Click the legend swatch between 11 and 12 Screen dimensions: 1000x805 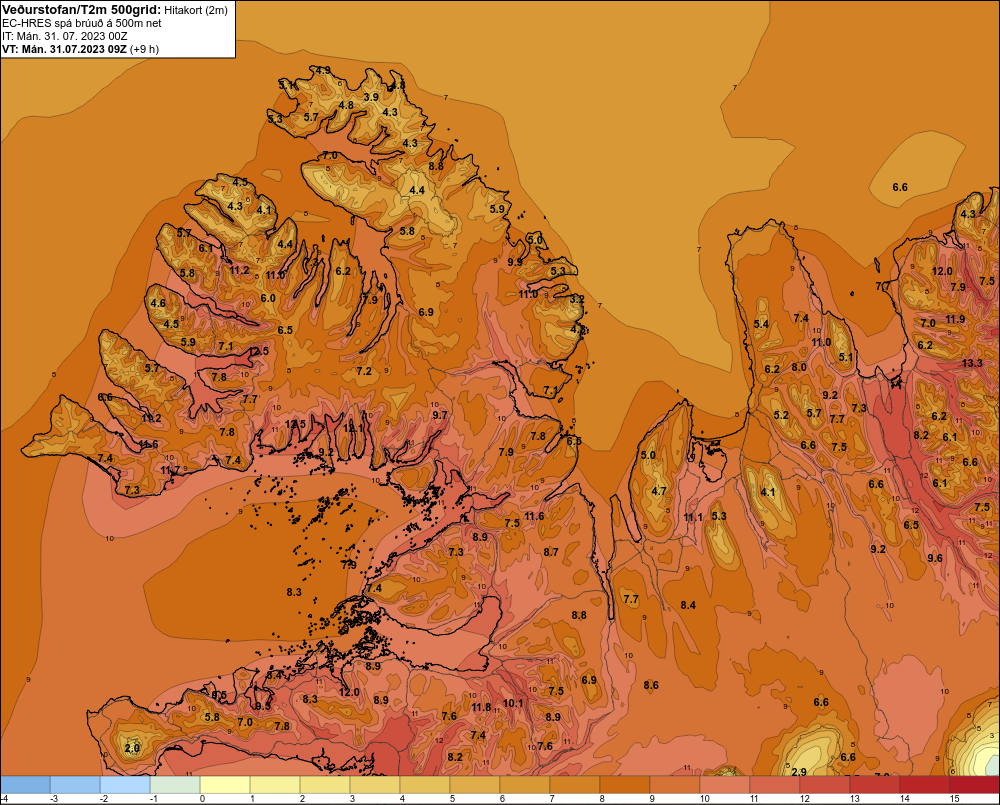pyautogui.click(x=775, y=785)
